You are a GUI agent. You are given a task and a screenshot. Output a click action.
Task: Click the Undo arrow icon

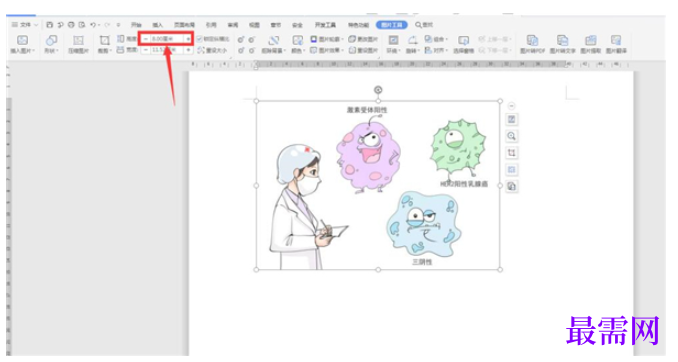click(x=93, y=25)
